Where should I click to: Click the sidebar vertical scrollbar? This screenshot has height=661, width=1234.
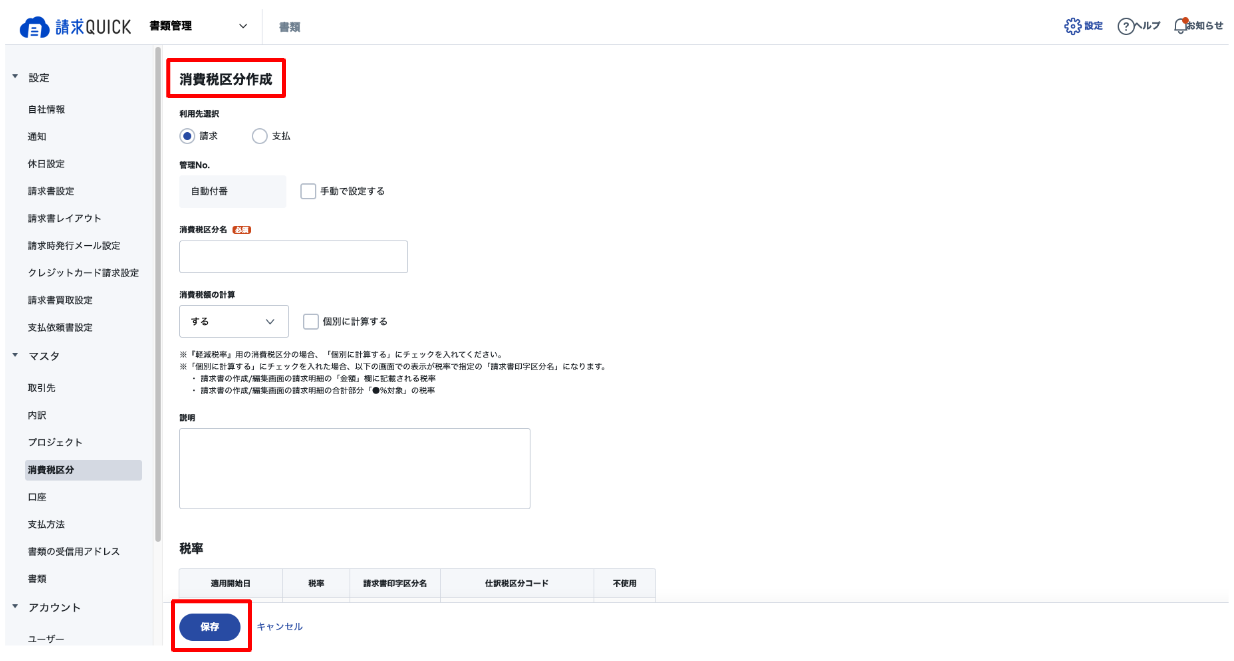point(158,293)
